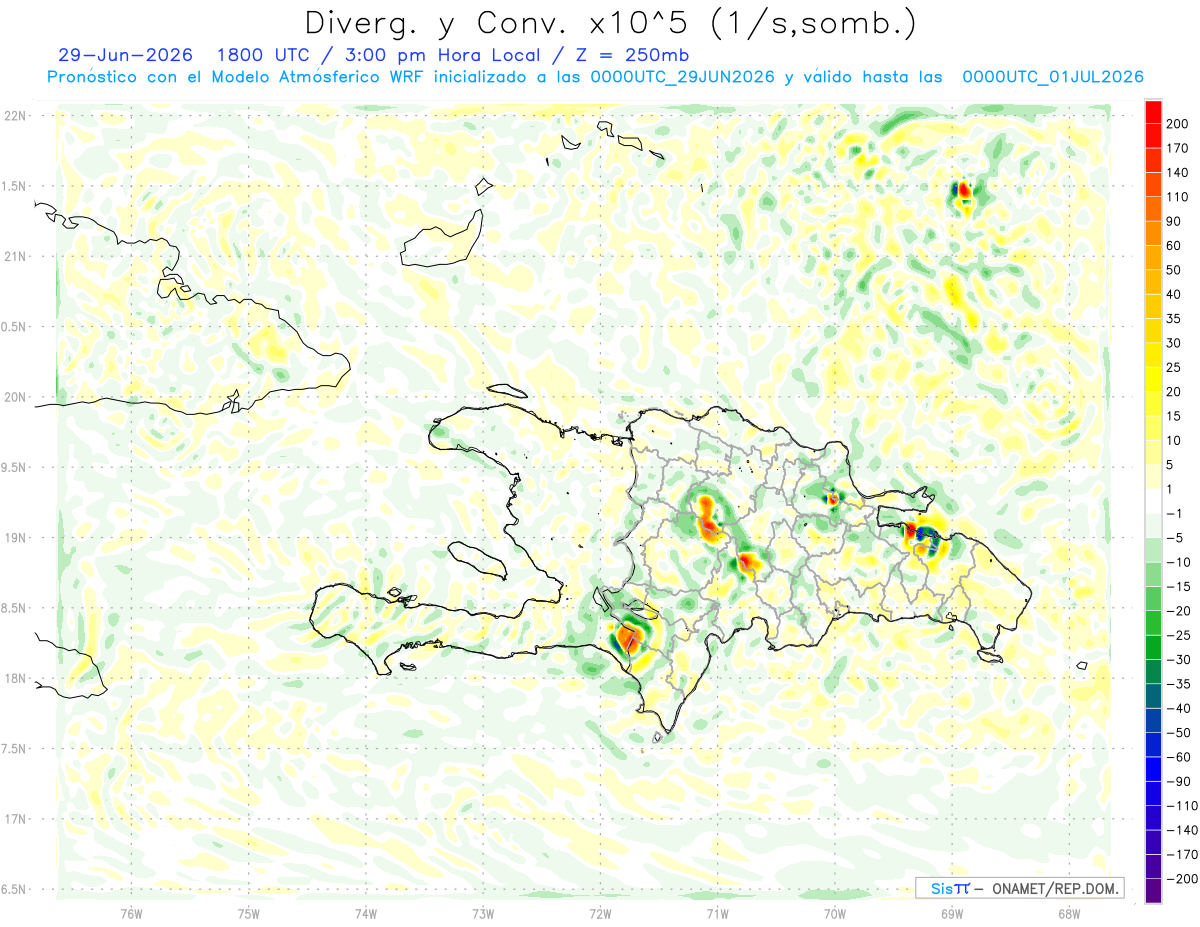1200x927 pixels.
Task: Click the colorbar value '-20'
Action: coord(1180,611)
